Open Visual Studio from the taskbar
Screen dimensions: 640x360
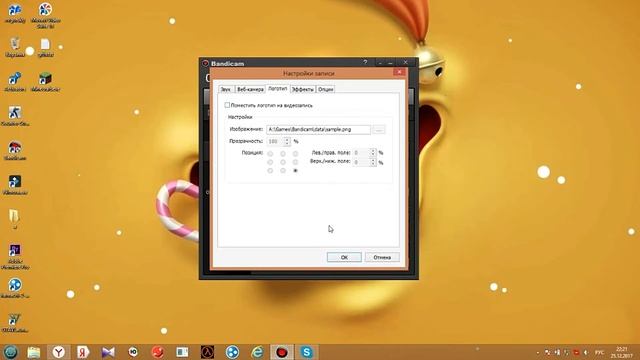[x=108, y=352]
